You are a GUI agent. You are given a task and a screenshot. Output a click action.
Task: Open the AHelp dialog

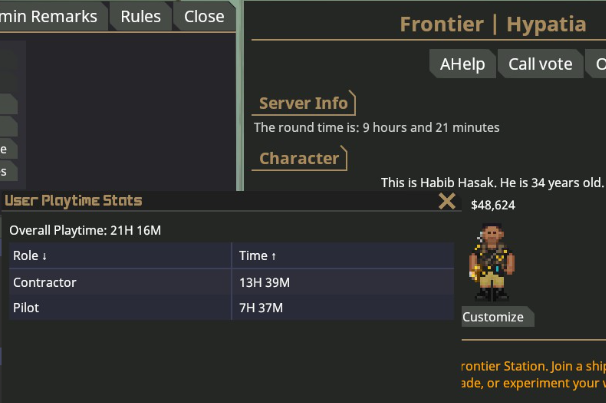(462, 64)
